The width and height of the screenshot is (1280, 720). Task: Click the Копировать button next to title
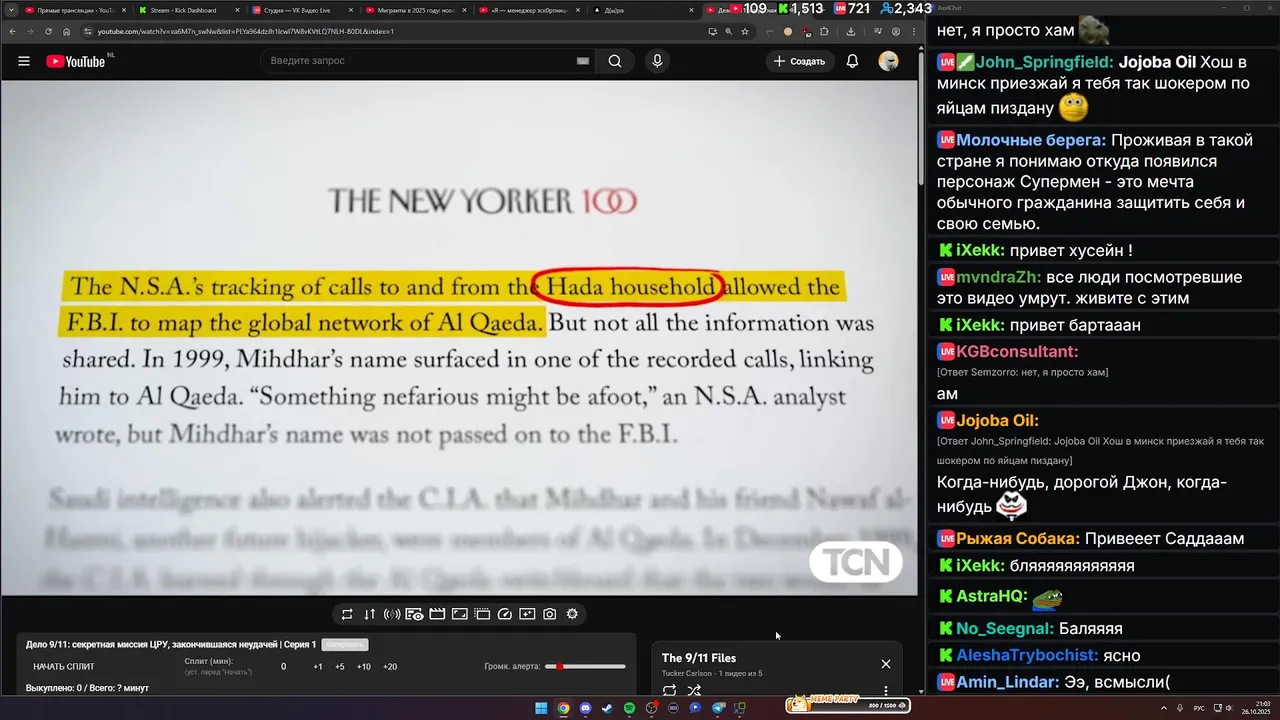click(x=345, y=645)
